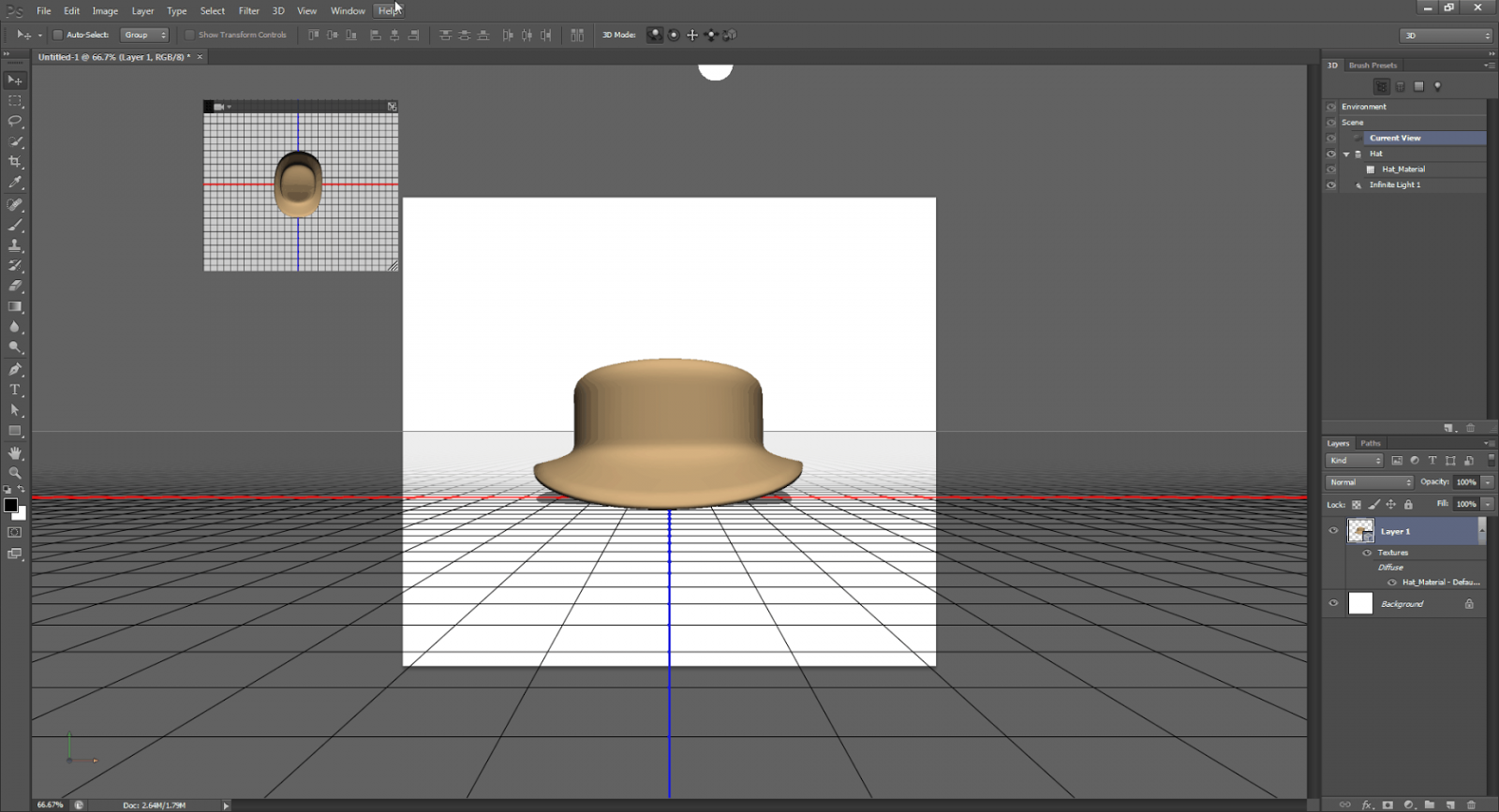
Task: Open the 3D menu in menu bar
Action: 278,11
